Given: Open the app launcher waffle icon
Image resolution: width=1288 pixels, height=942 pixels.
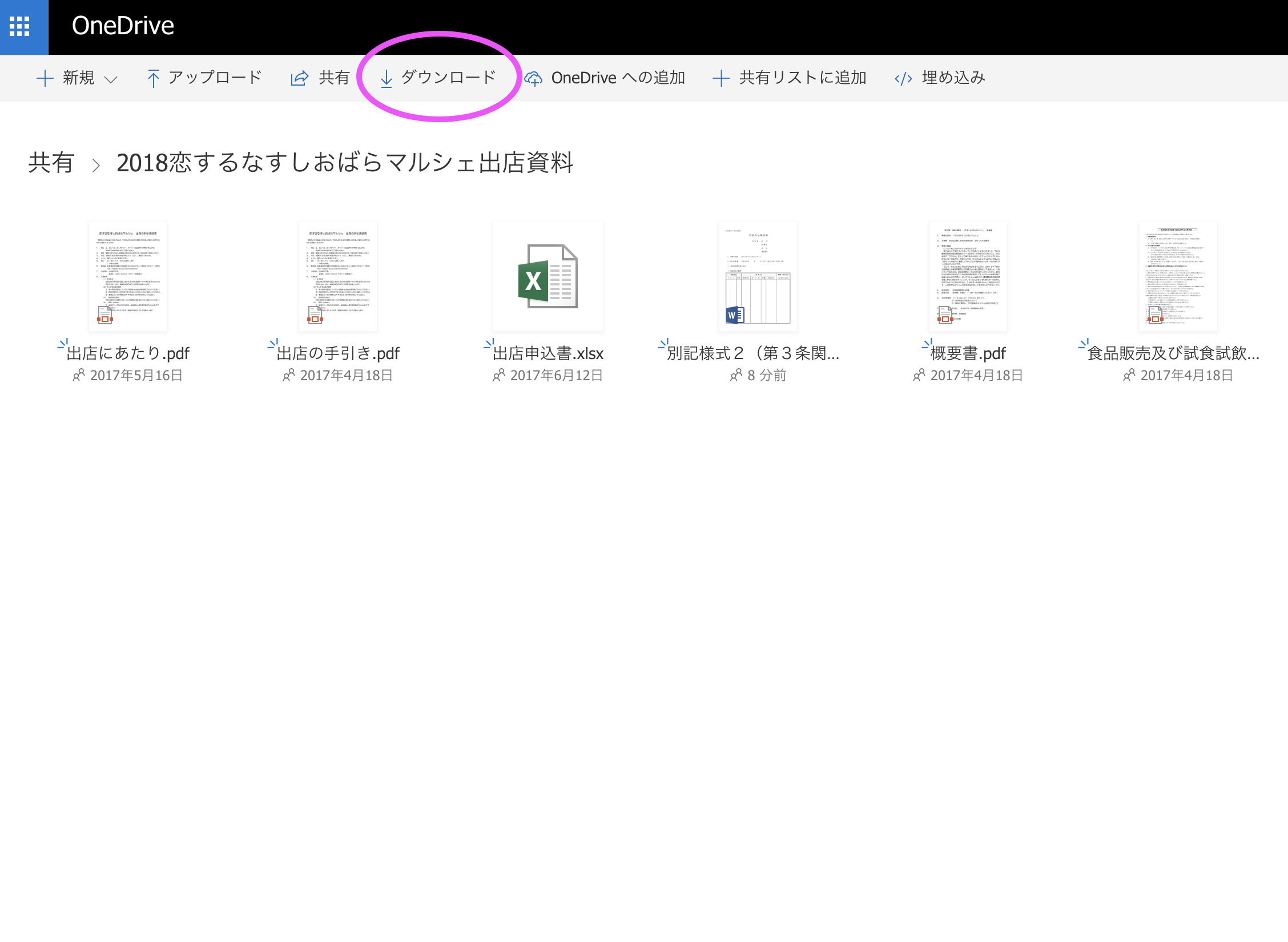Looking at the screenshot, I should 19,26.
